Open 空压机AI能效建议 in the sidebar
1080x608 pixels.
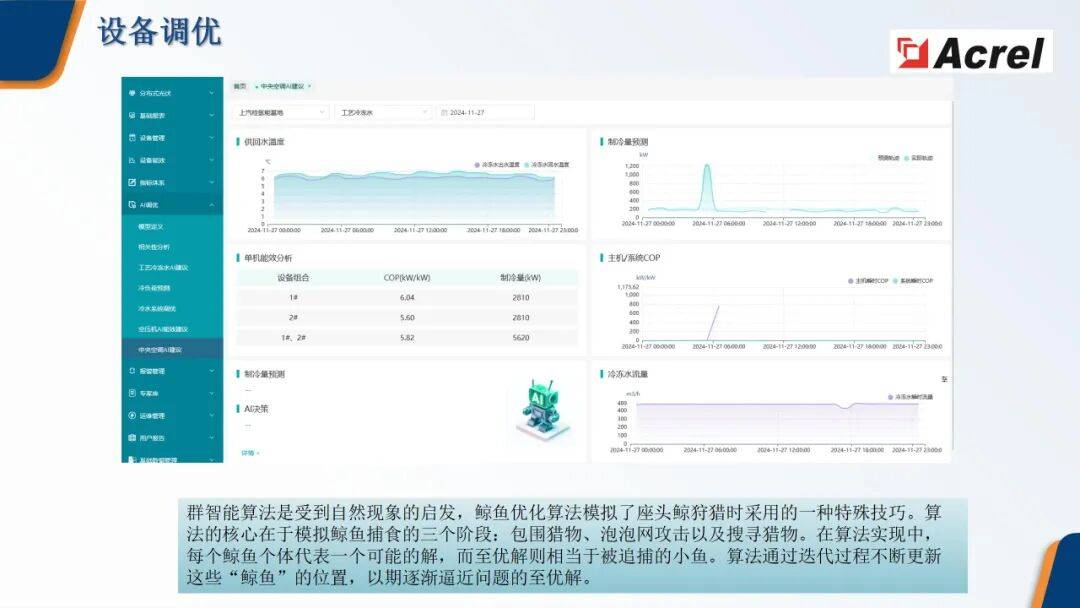[163, 329]
